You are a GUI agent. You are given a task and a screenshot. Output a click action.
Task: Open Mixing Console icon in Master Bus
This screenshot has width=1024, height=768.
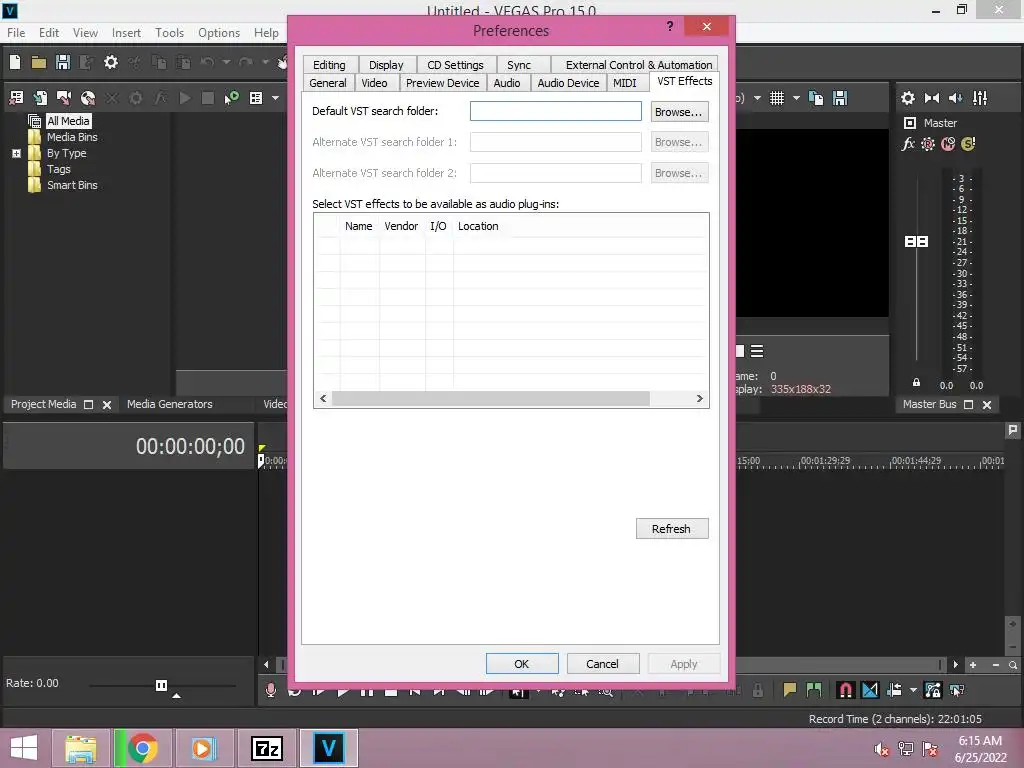click(980, 98)
